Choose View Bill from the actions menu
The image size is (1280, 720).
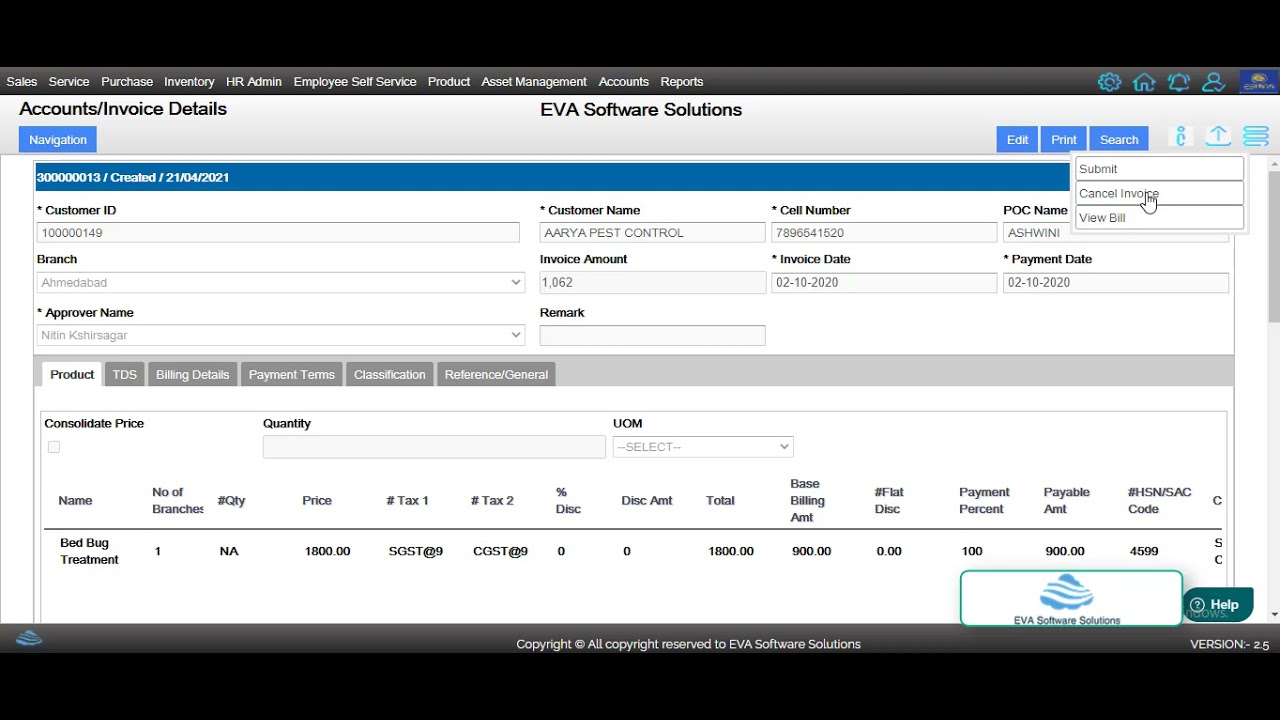(1159, 217)
